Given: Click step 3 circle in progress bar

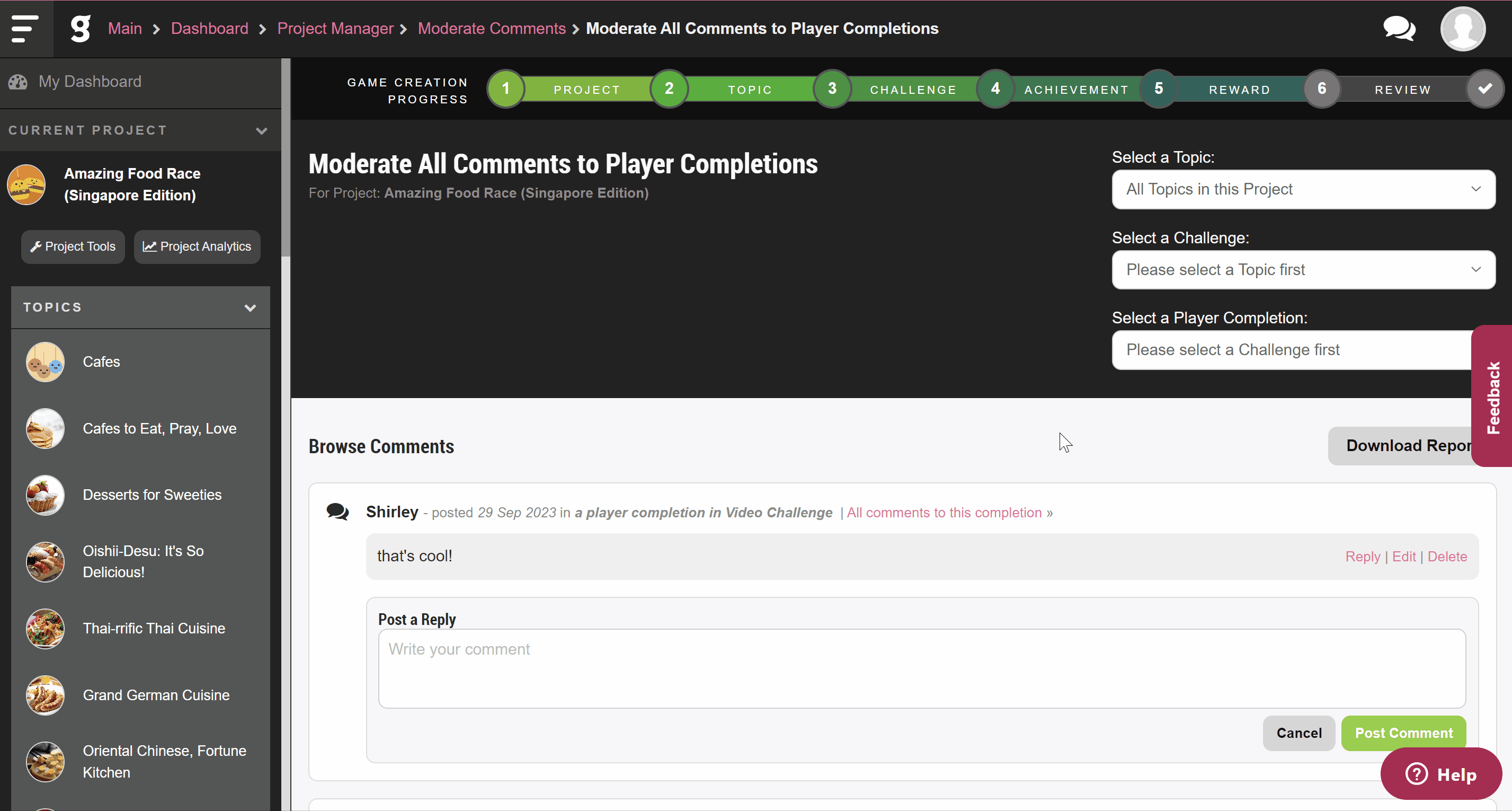Looking at the screenshot, I should (x=832, y=89).
